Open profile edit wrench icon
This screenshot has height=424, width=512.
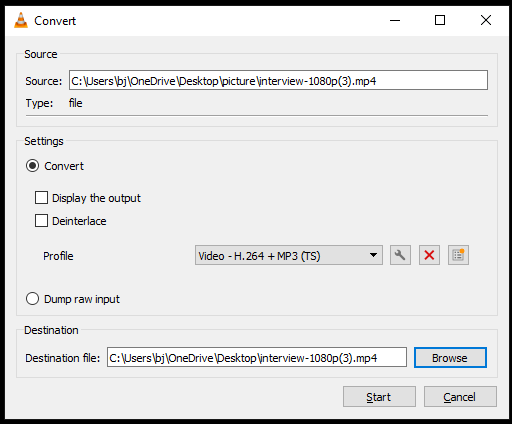(x=400, y=255)
